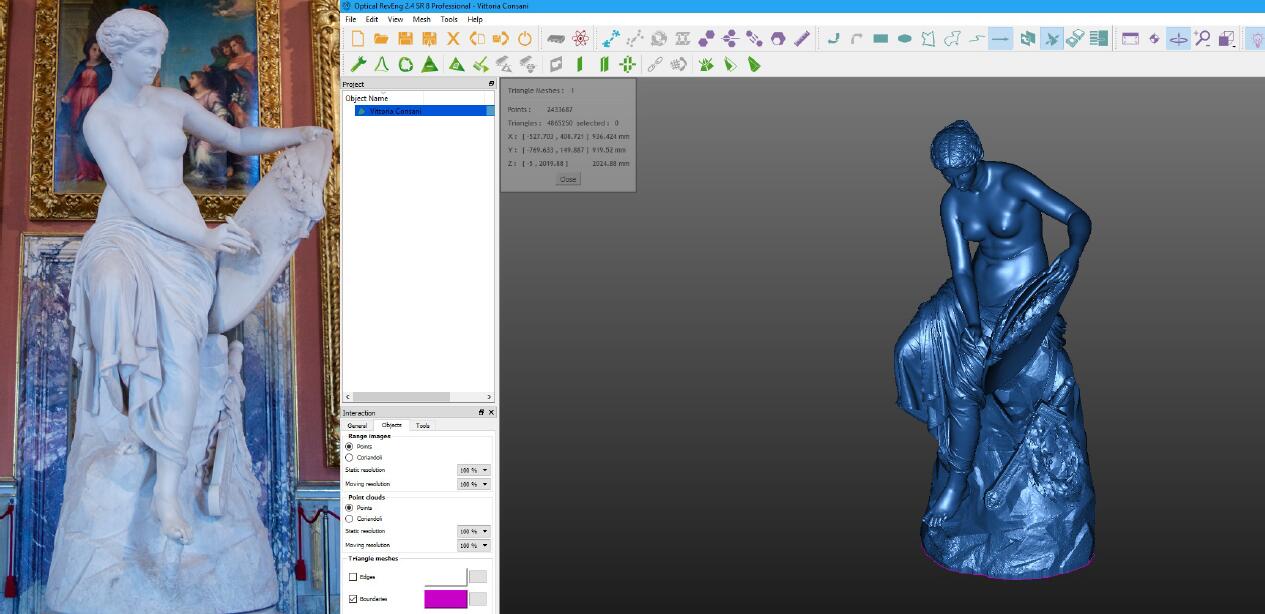
Task: Click the New project icon
Action: pyautogui.click(x=358, y=39)
